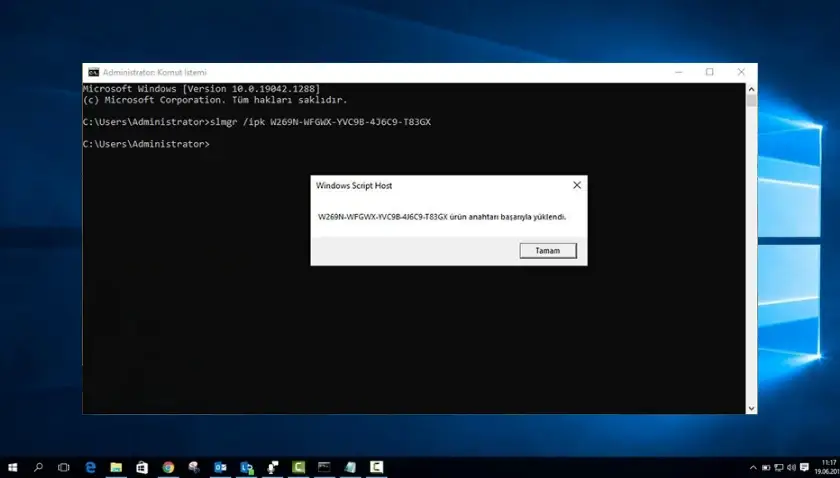This screenshot has width=840, height=478.
Task: Open the green Camtasia icon on taskbar
Action: [298, 467]
